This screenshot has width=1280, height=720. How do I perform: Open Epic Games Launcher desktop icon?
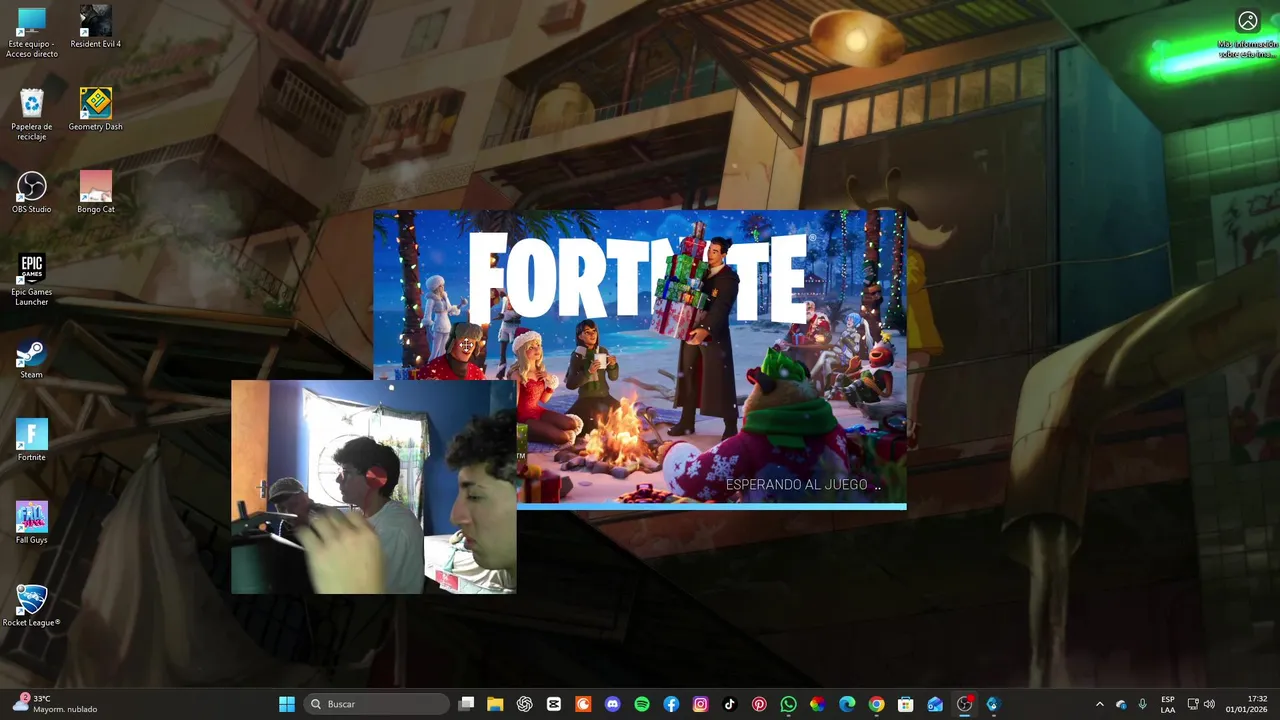(32, 280)
